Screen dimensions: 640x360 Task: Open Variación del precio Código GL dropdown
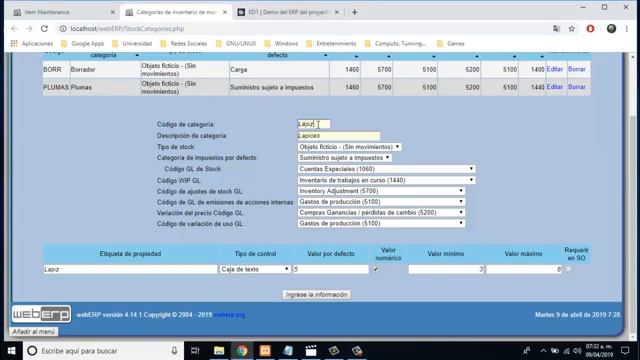[x=381, y=212]
